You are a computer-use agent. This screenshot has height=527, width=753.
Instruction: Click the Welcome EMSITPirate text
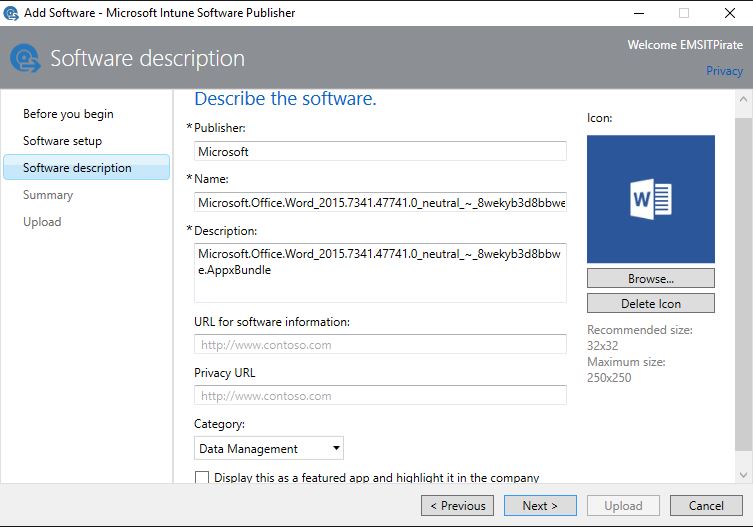pyautogui.click(x=685, y=45)
